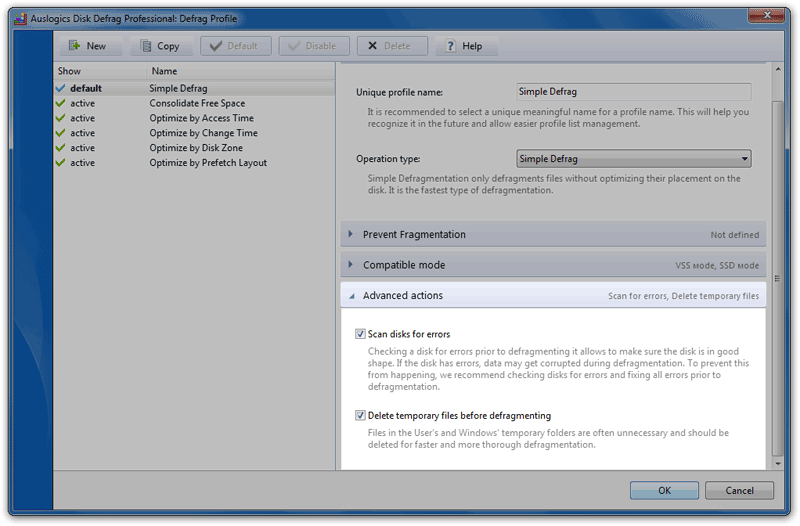
Task: Click the checkmark icon beside Simple Defrag profile
Action: (x=60, y=88)
